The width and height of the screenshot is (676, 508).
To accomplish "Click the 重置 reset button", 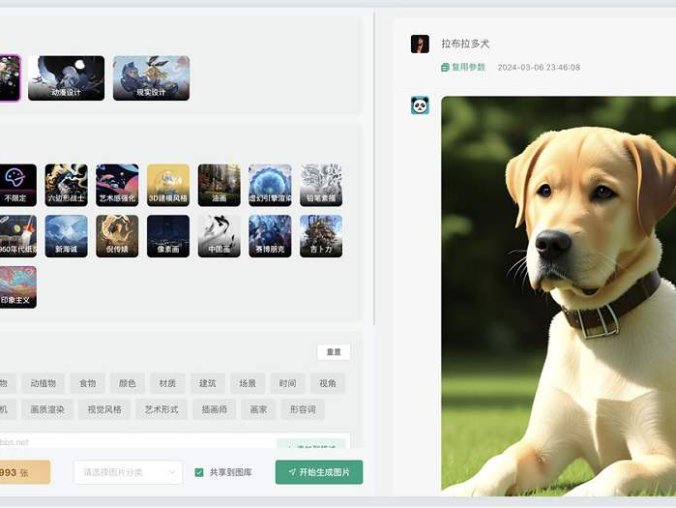I will tap(333, 352).
